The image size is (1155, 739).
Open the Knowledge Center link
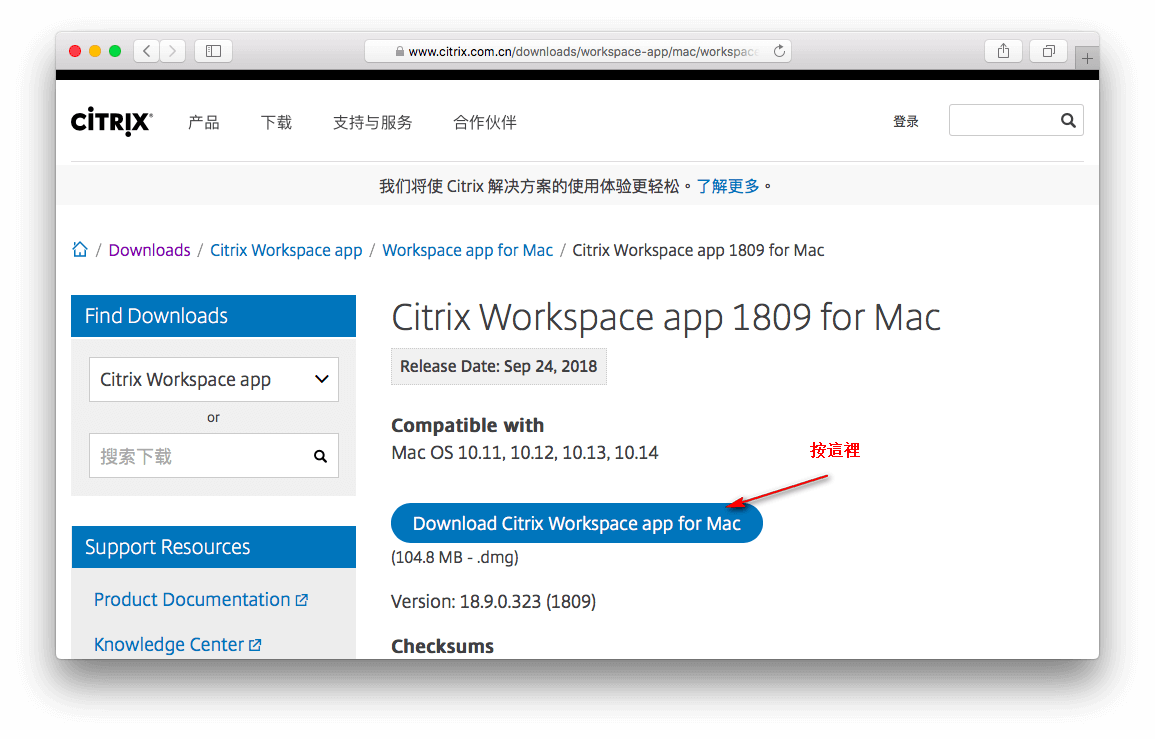[178, 645]
